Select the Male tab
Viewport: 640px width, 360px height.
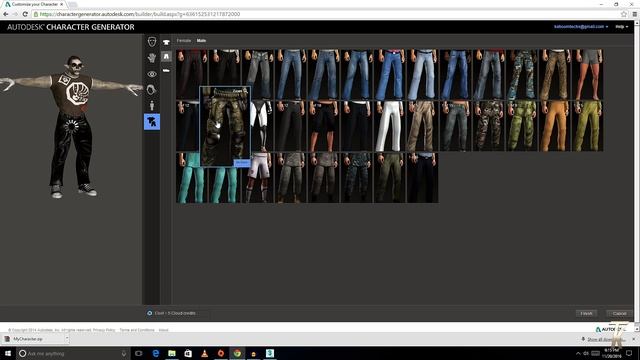pos(201,40)
